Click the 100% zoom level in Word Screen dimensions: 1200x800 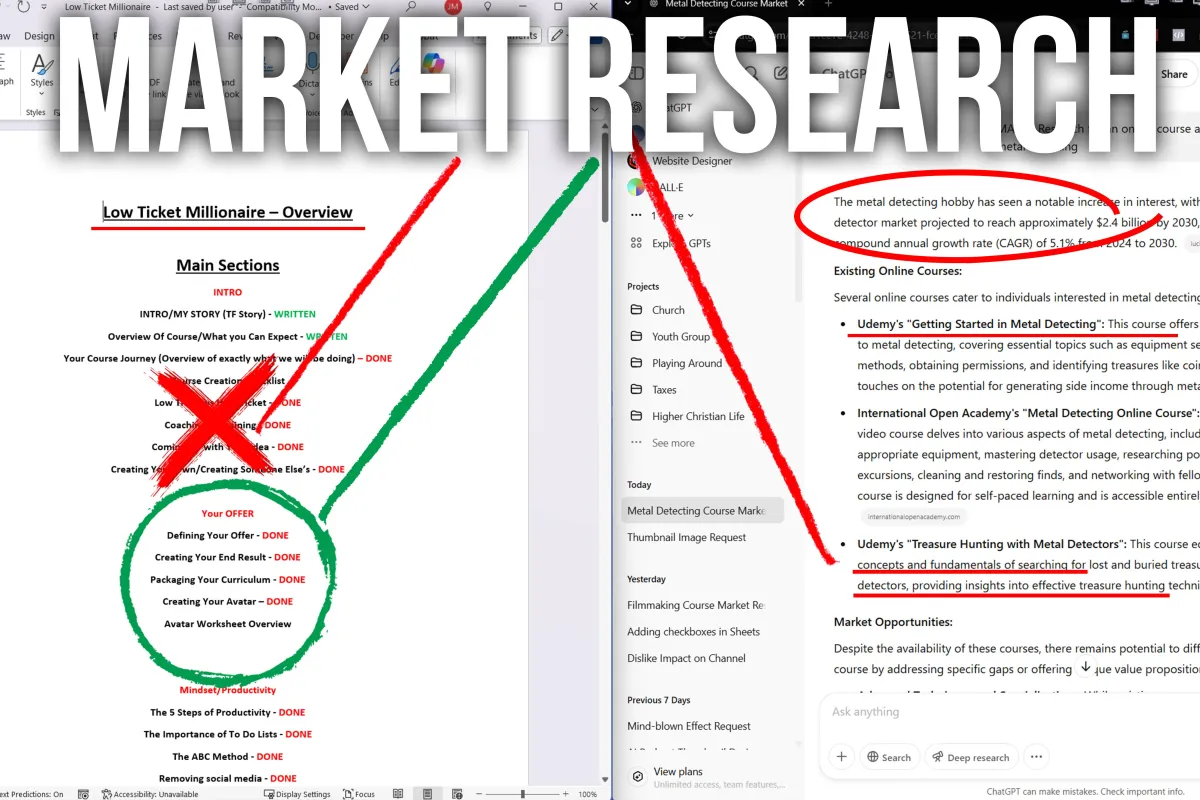[x=587, y=794]
